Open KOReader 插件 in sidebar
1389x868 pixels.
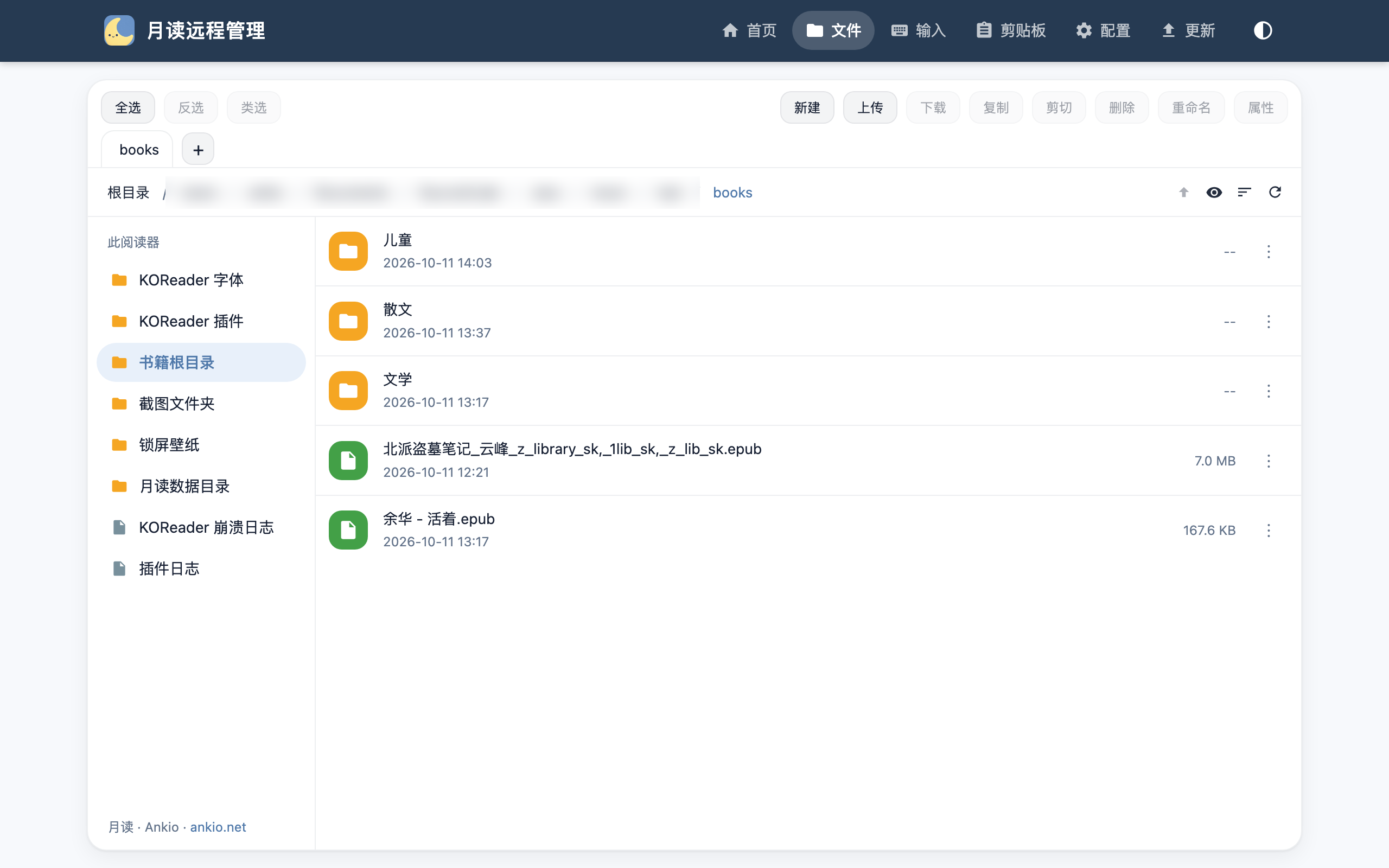[x=201, y=322]
